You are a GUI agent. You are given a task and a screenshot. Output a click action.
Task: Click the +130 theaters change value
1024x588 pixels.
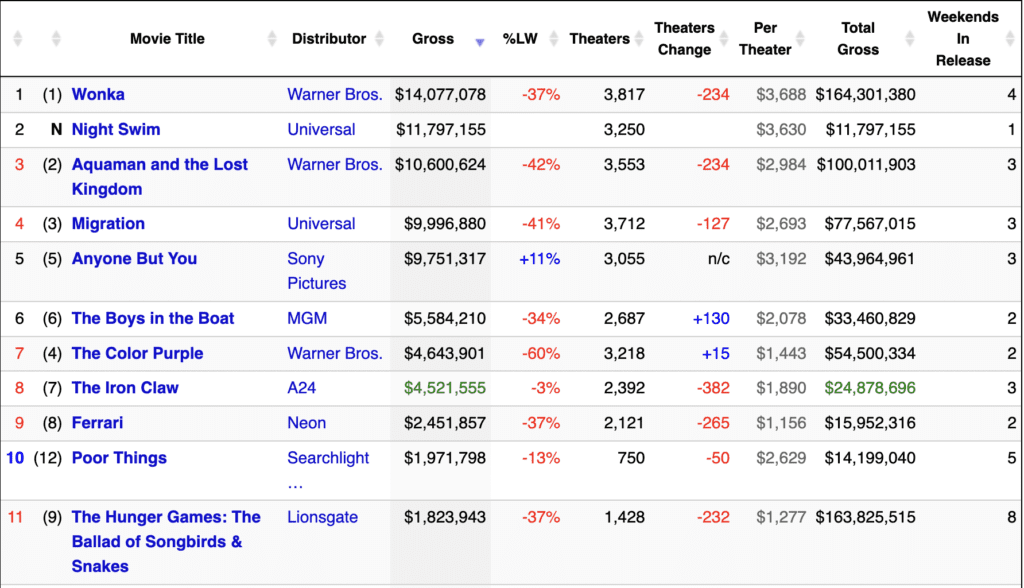tap(711, 318)
